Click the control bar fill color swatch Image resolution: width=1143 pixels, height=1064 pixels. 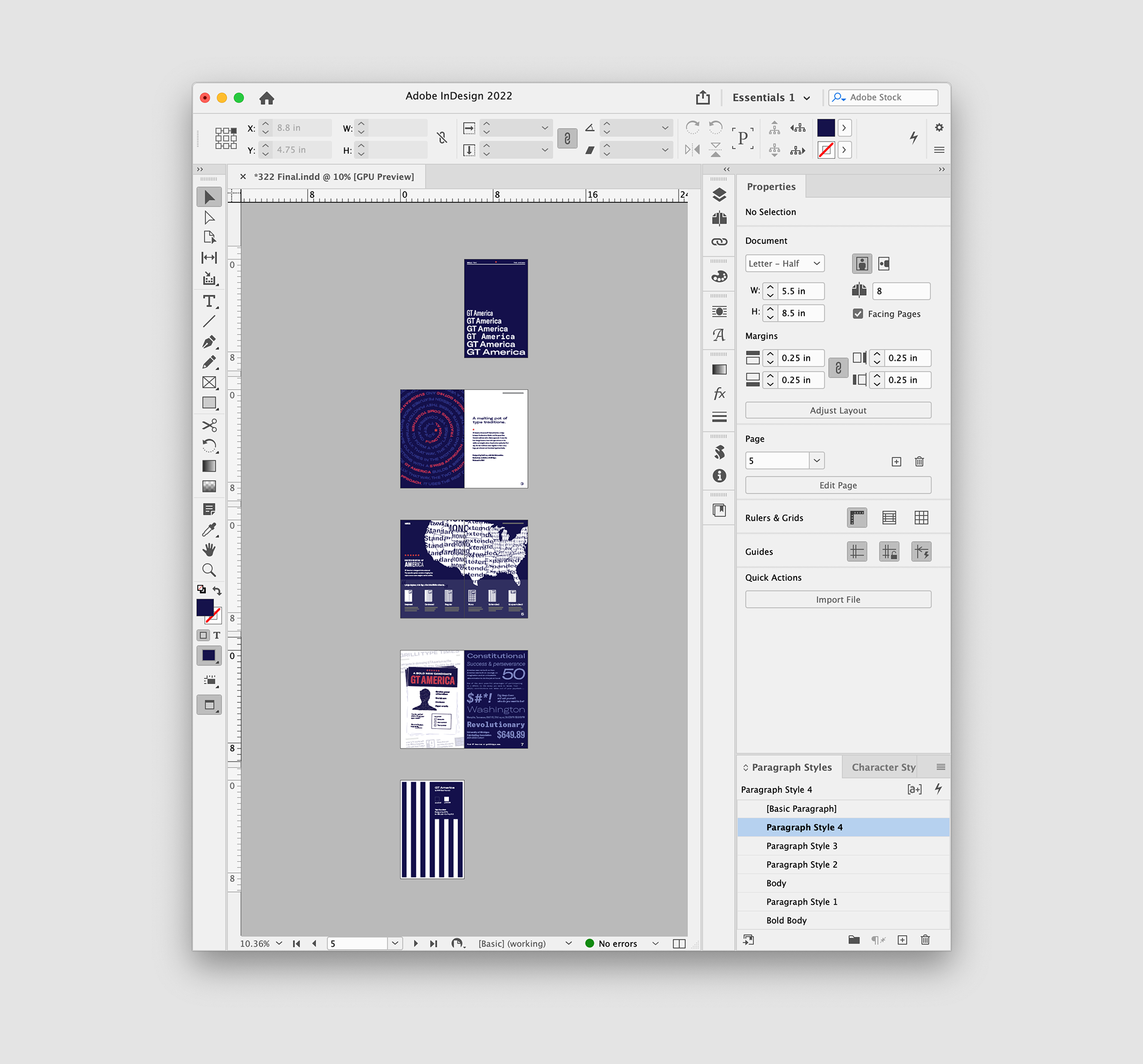(826, 128)
